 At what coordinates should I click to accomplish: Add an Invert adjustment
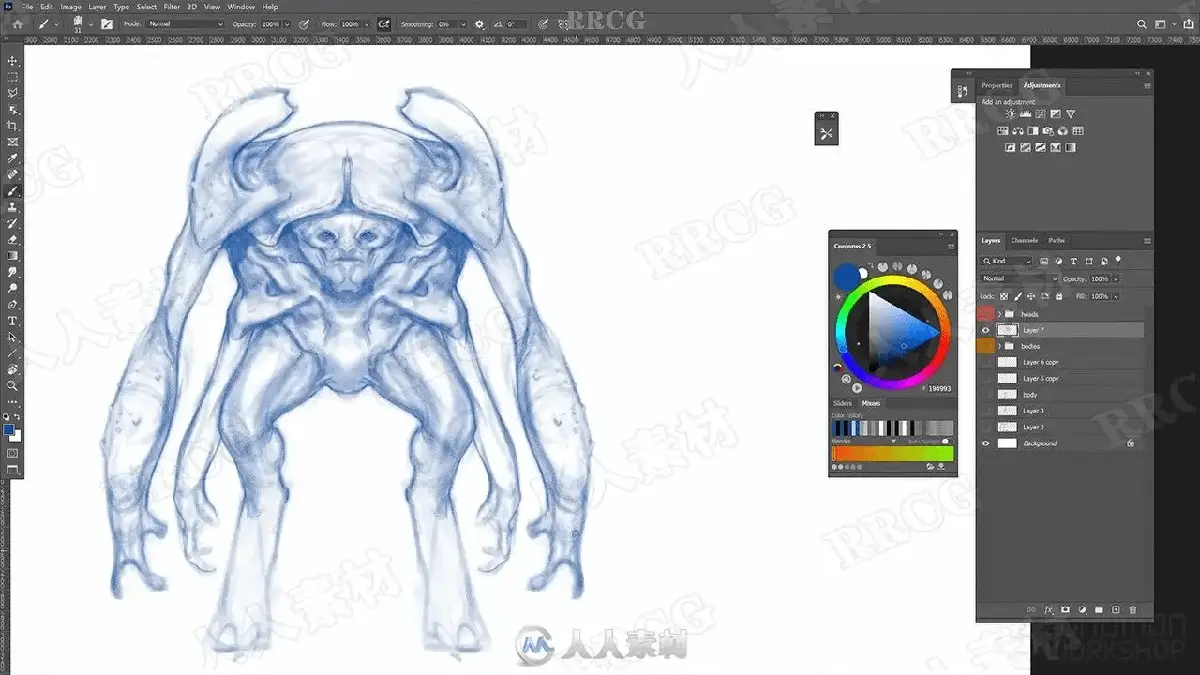click(x=1010, y=147)
